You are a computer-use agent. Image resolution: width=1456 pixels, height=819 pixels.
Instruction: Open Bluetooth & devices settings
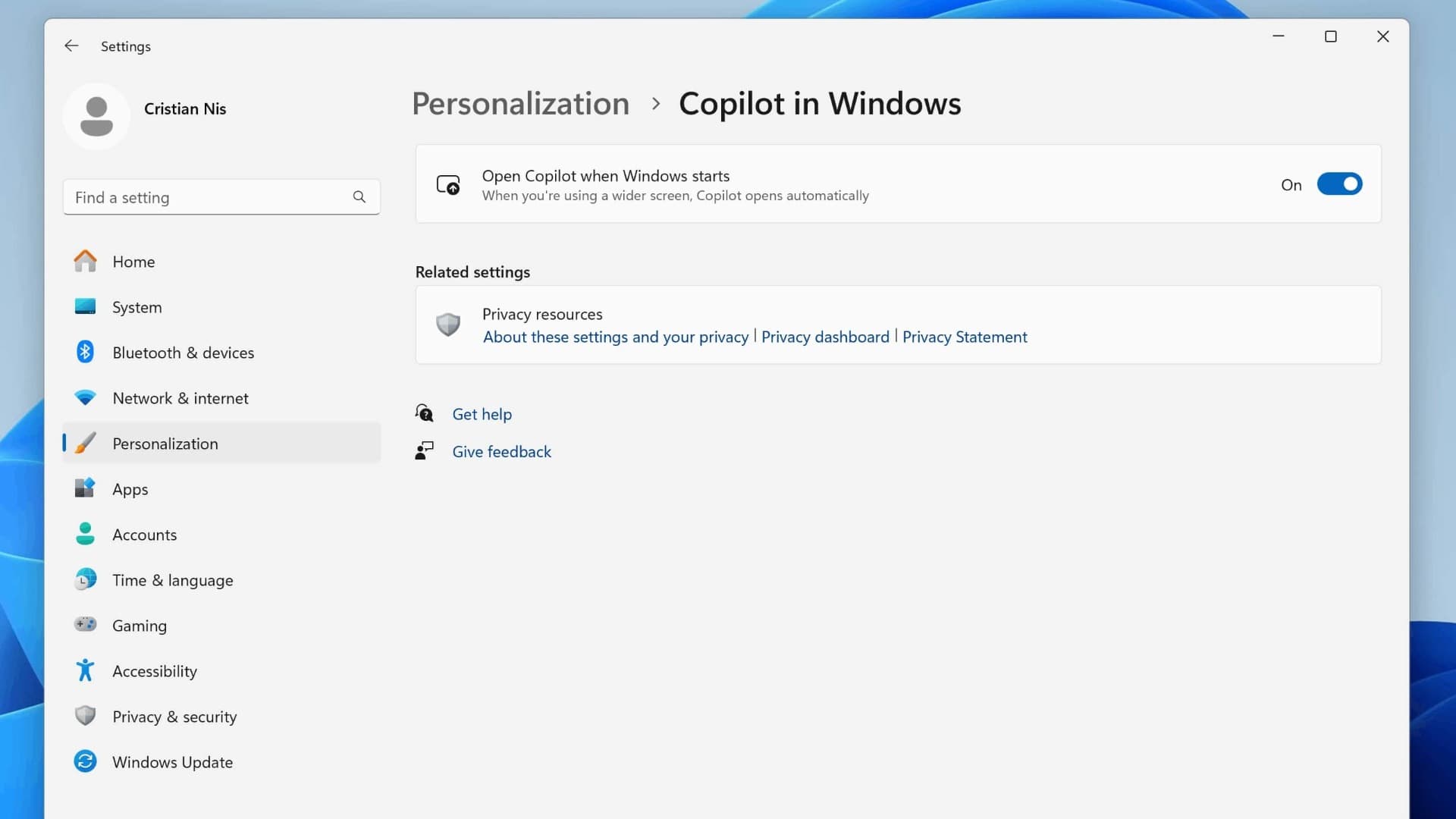(184, 352)
